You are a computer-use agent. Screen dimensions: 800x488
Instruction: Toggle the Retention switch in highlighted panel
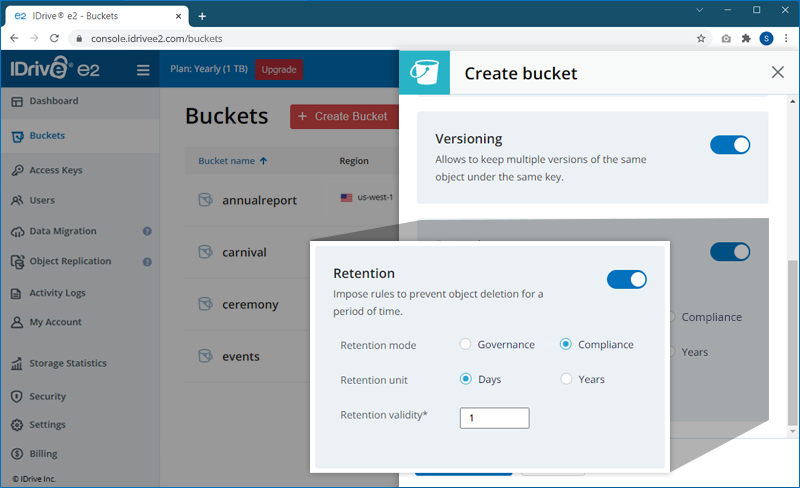[627, 279]
